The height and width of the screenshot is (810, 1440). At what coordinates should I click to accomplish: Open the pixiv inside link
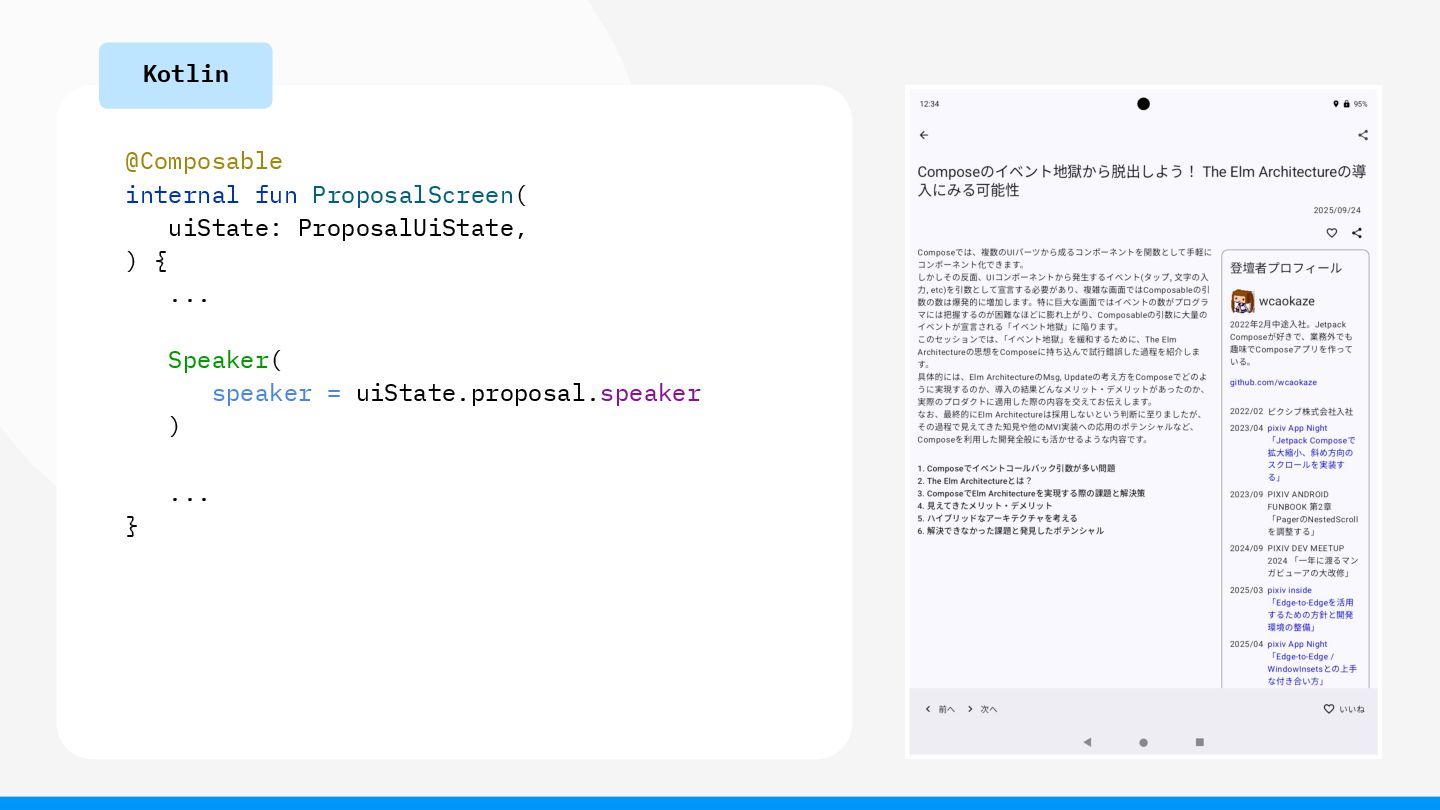[1289, 590]
